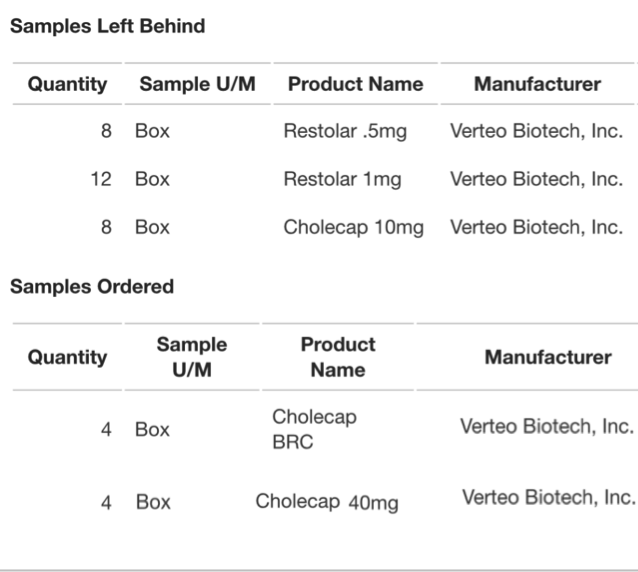The height and width of the screenshot is (572, 638).
Task: Select the manufacturer cell for Restolar 1mg
Action: coord(537,180)
